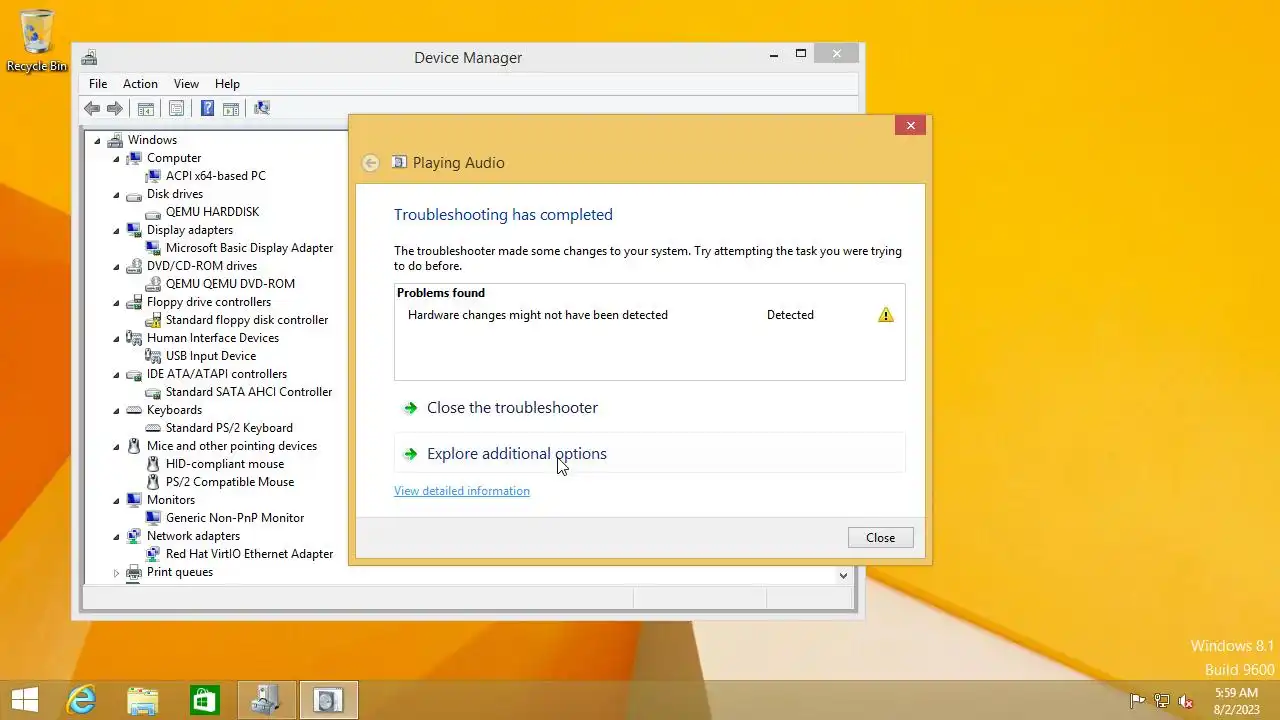1280x720 pixels.
Task: Choose Explore additional options
Action: [649, 454]
